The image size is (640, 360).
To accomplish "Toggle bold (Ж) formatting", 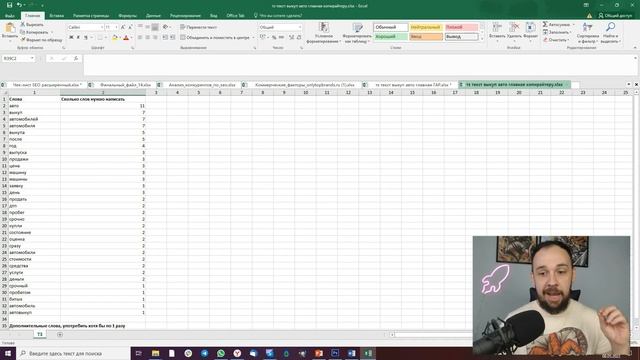I will (71, 38).
